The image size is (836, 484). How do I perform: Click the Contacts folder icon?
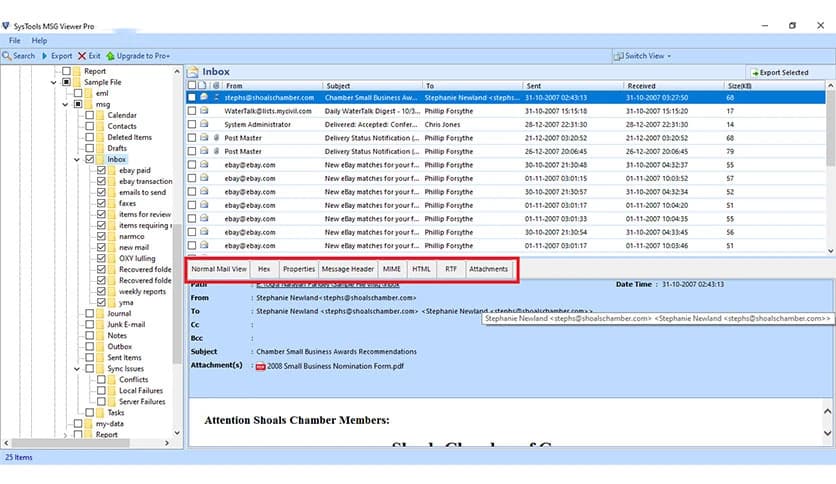(100, 126)
